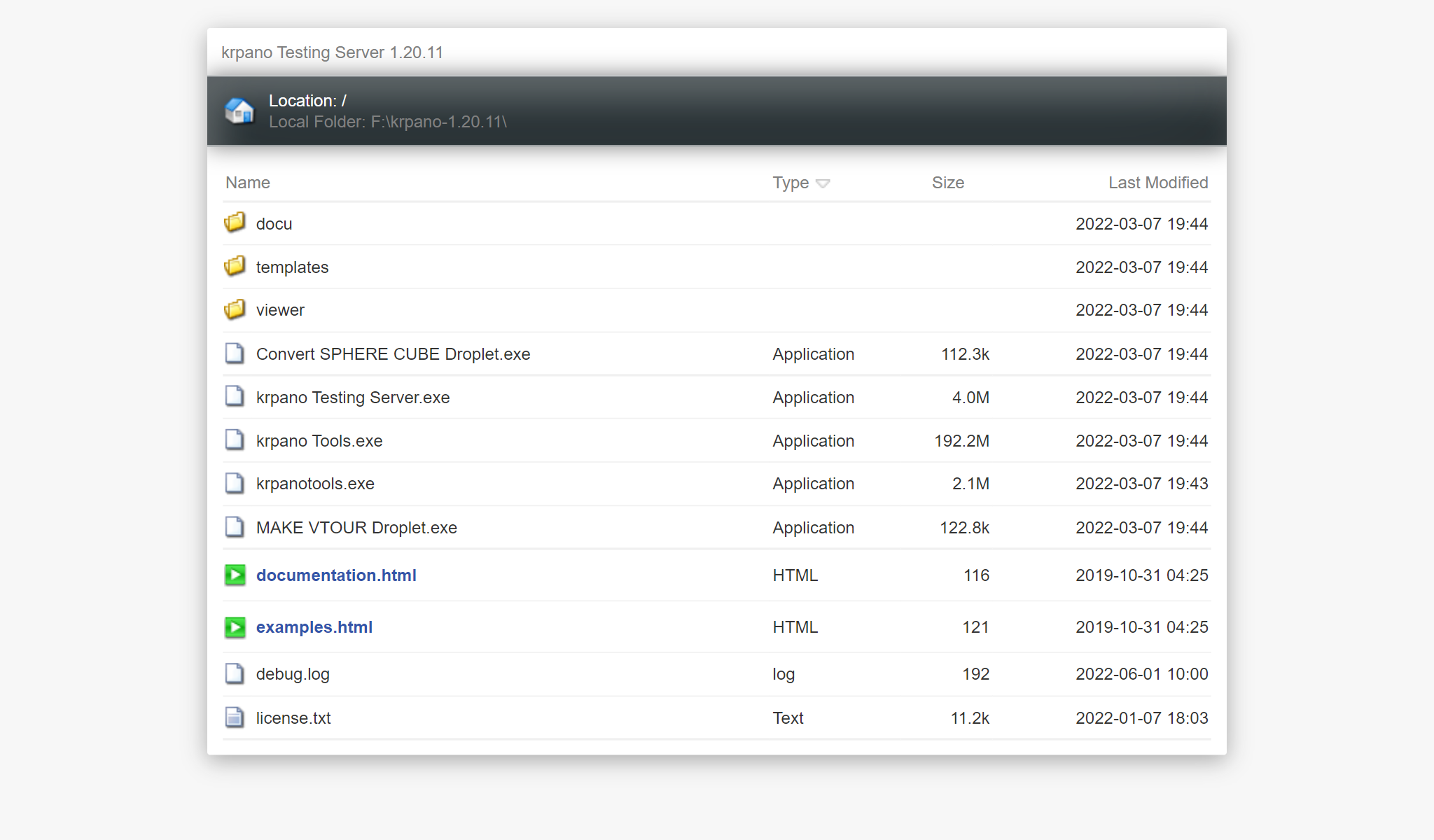This screenshot has height=840, width=1434.
Task: Click file icon for krpano Testing Server.exe
Action: pyautogui.click(x=235, y=397)
